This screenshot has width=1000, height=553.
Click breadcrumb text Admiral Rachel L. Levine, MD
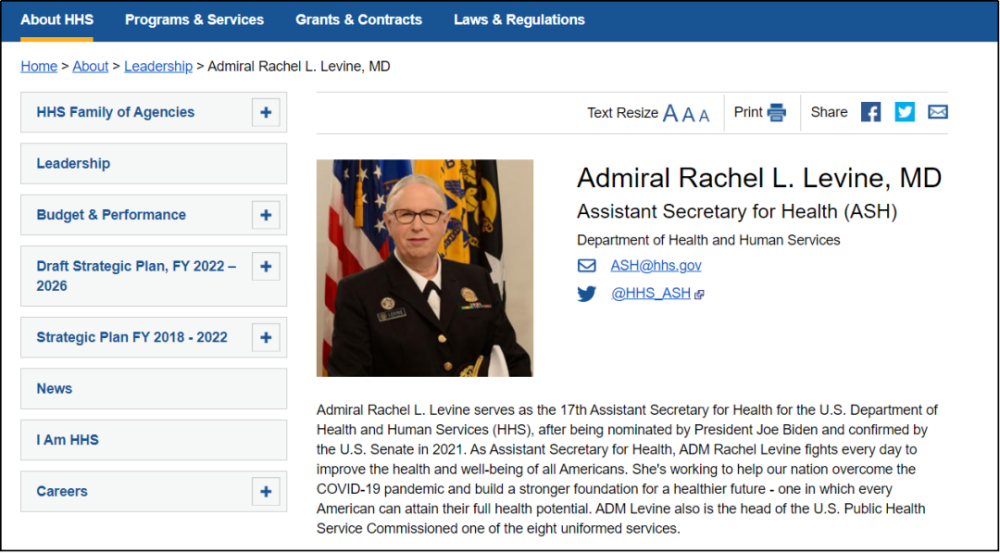click(299, 66)
